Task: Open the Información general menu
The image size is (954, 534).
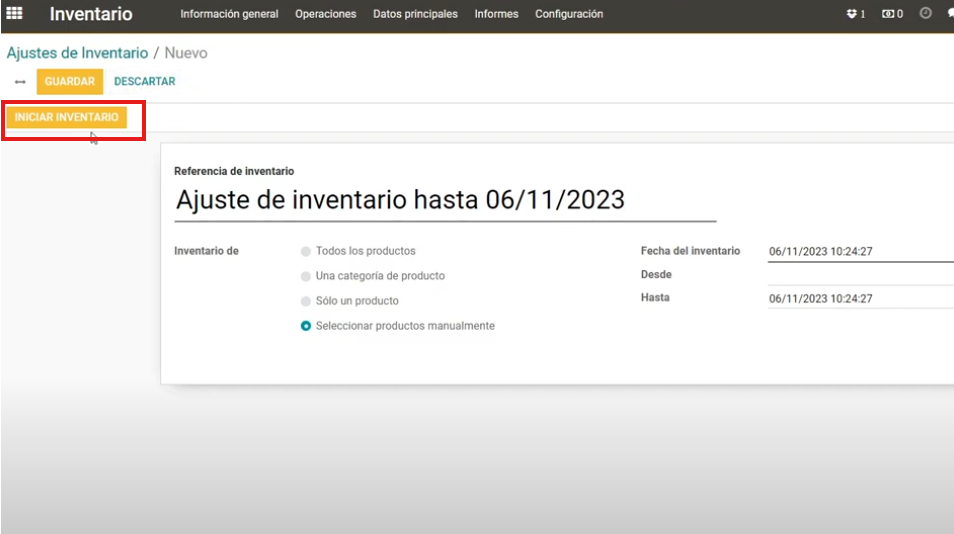Action: pos(229,13)
